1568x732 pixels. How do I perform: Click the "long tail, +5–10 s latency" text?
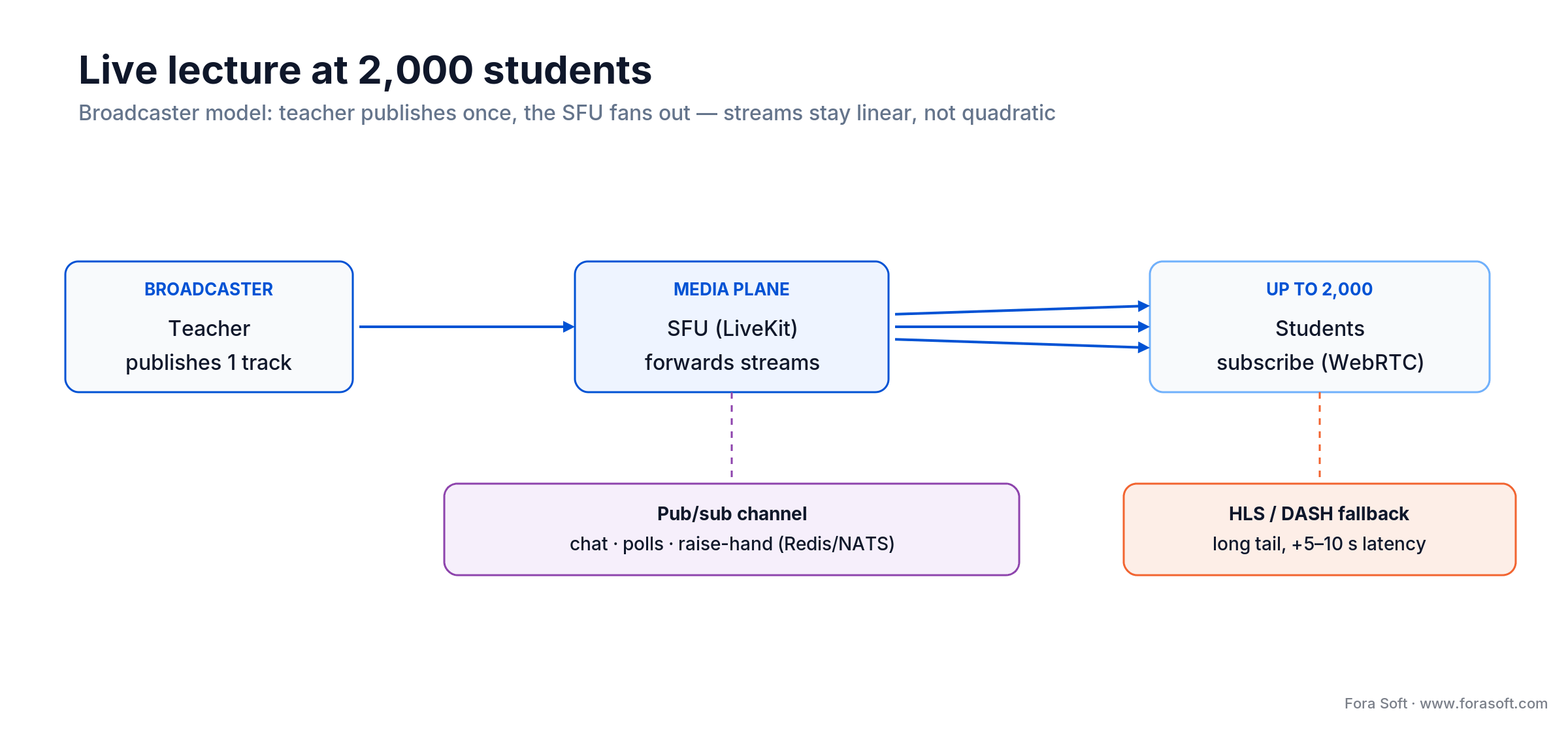pyautogui.click(x=1319, y=544)
